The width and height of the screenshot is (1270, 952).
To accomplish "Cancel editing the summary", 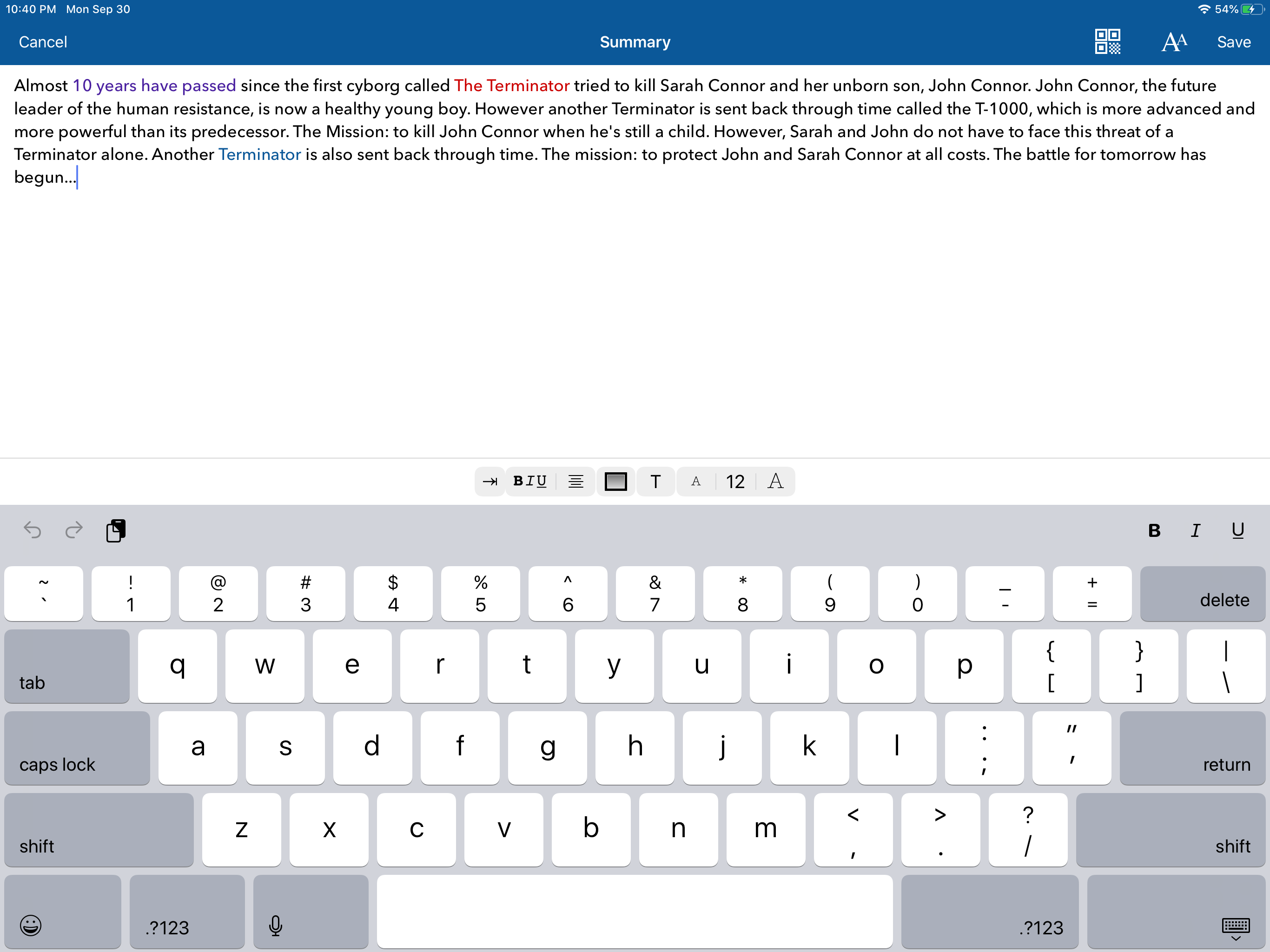I will tap(43, 42).
